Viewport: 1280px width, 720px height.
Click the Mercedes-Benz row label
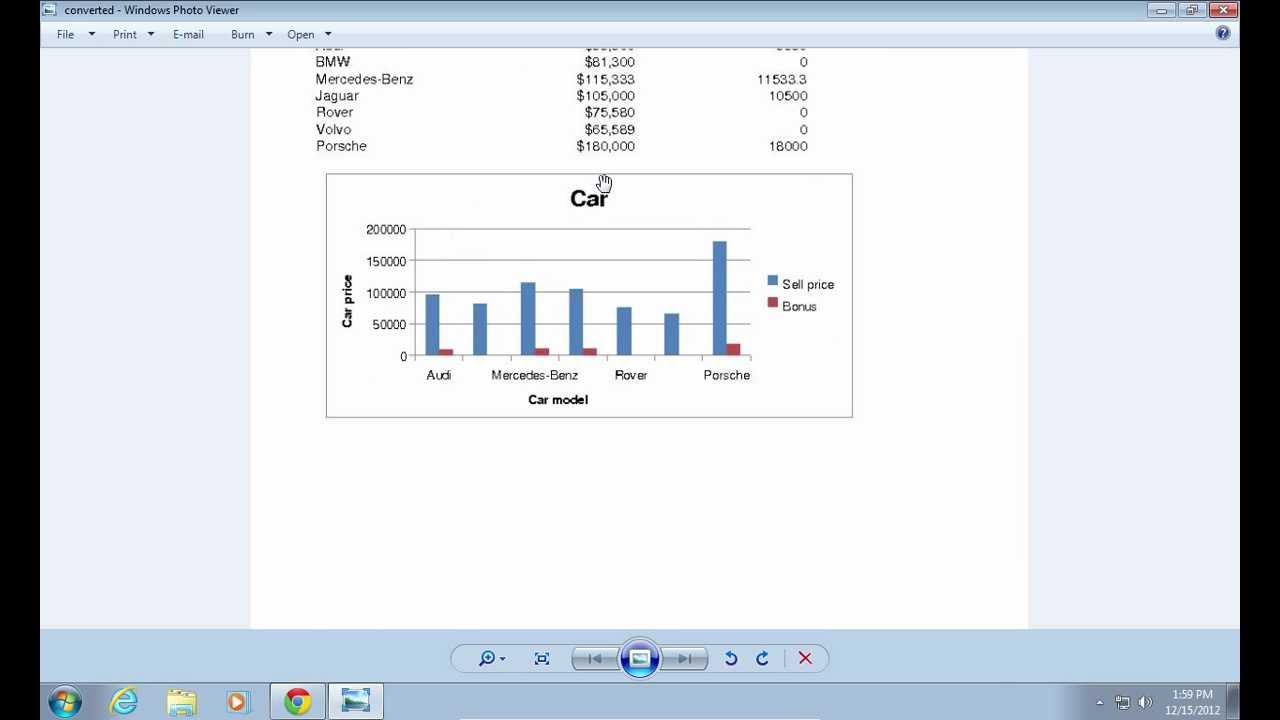point(364,79)
